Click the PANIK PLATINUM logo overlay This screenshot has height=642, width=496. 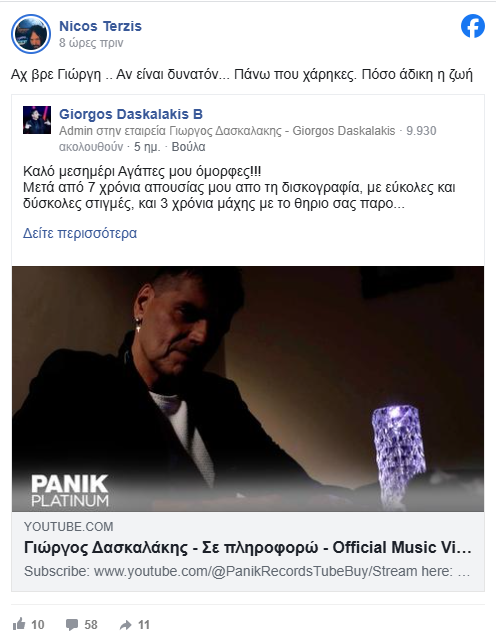click(x=70, y=490)
